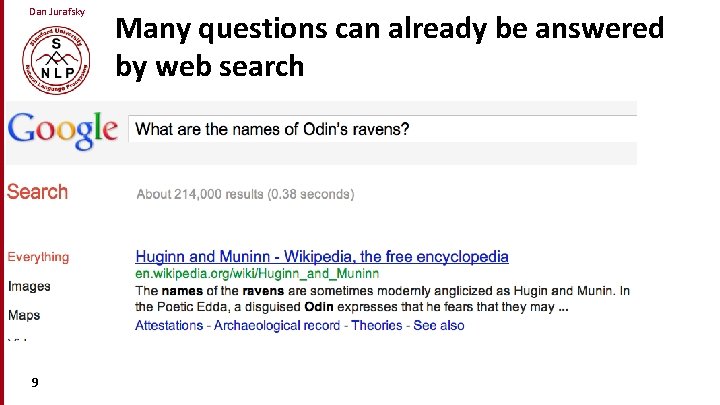Click the red Search heading
720x405 pixels.
point(38,192)
